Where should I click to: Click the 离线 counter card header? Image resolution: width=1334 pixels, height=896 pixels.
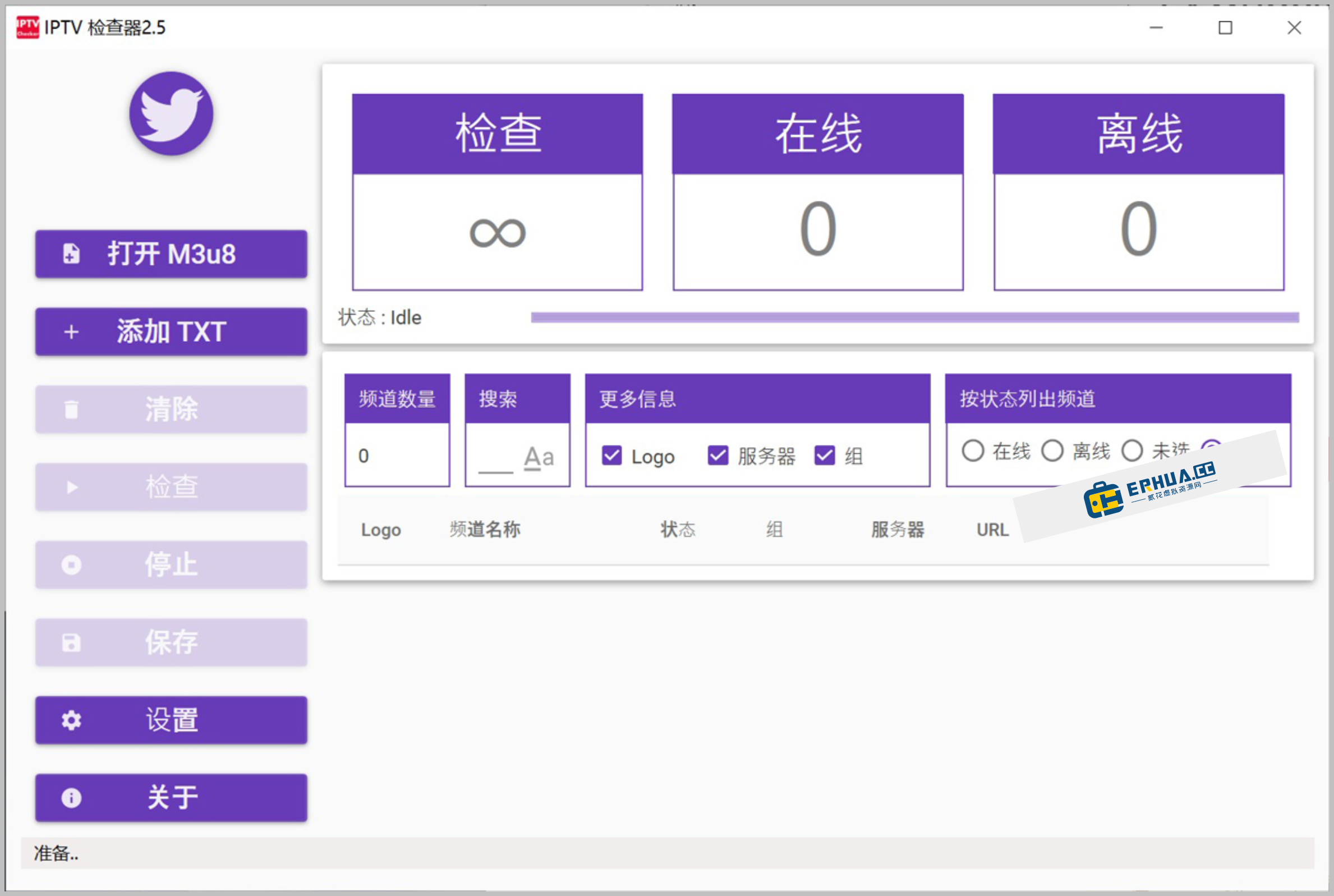click(1139, 134)
